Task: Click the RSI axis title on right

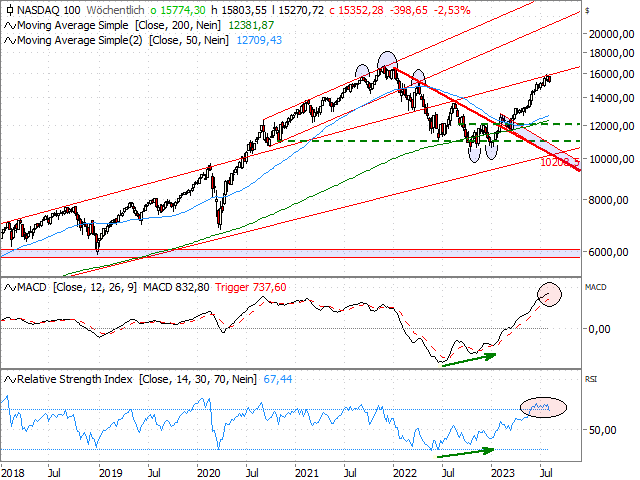Action: tap(591, 380)
